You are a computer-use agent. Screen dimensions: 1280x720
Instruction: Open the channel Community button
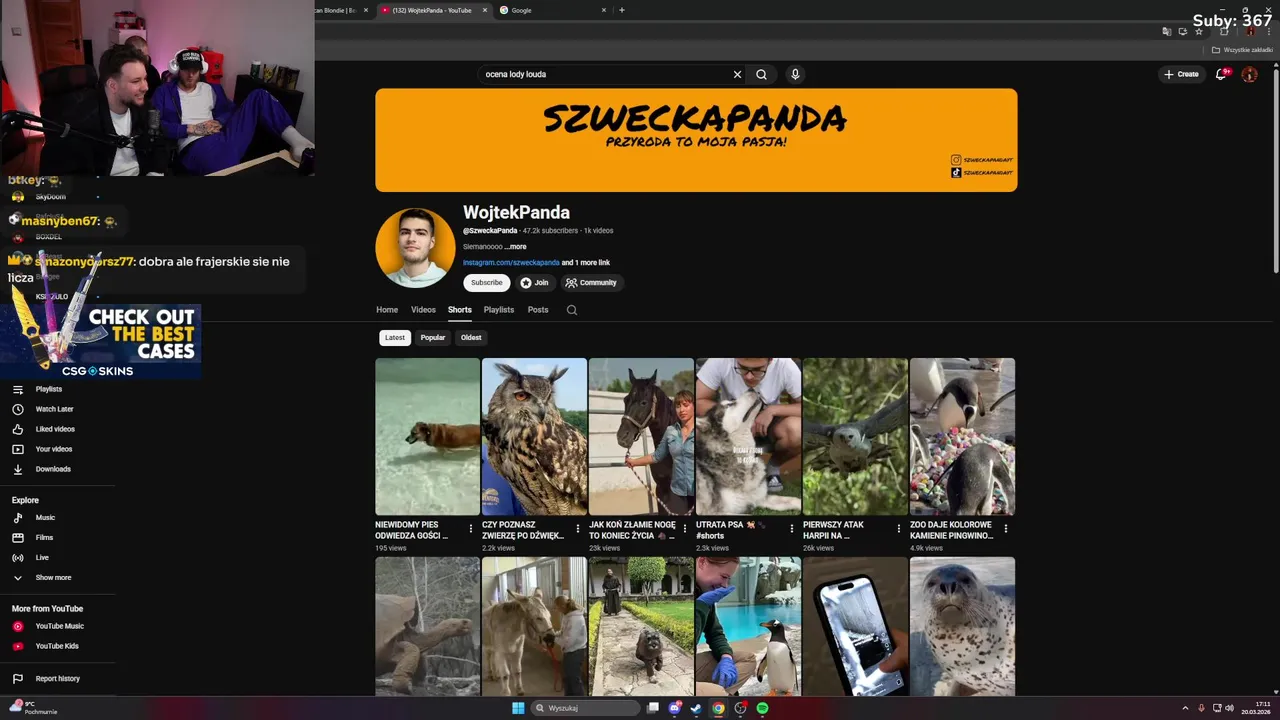[x=591, y=283]
